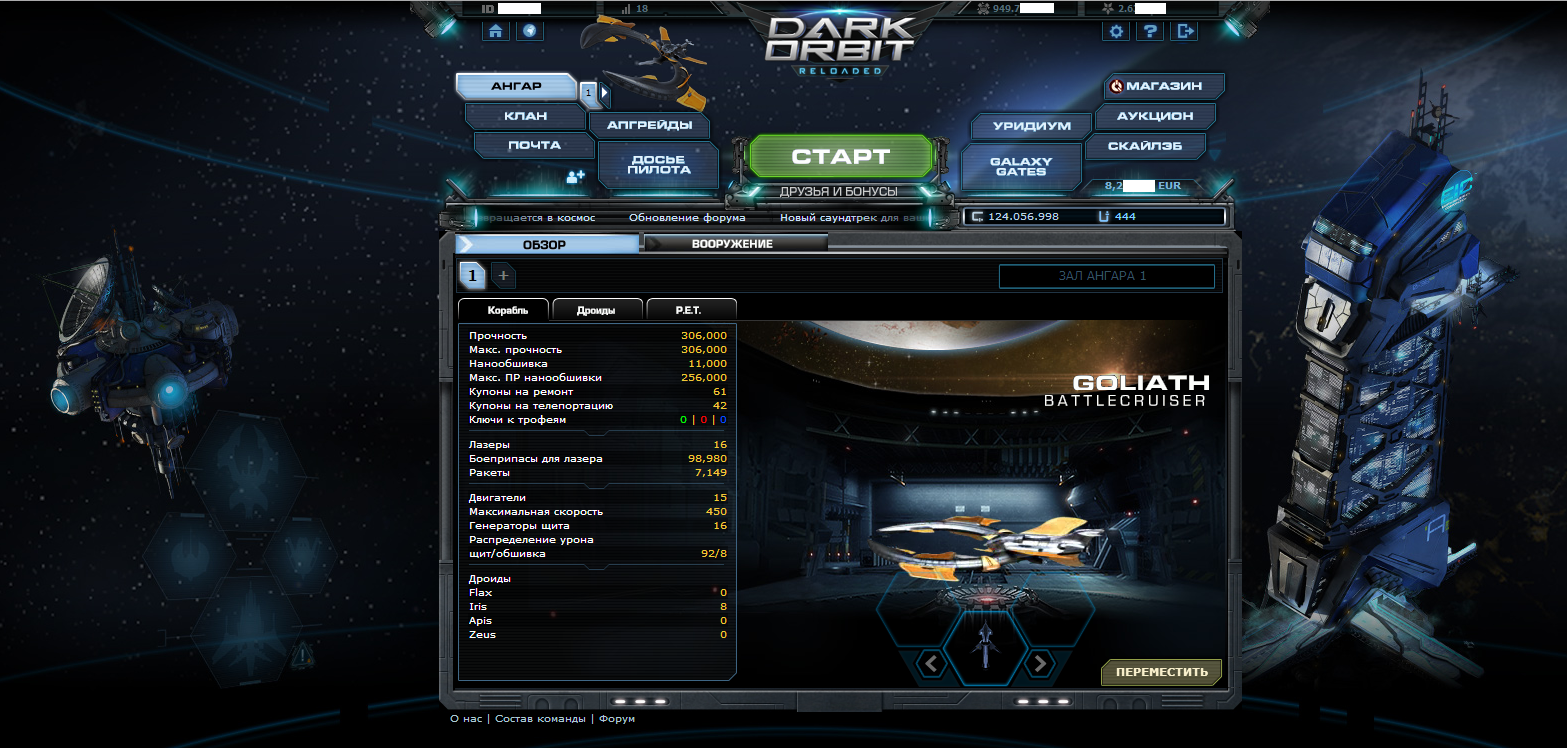Screen dimensions: 1567x748
Task: Select the Корабль tab
Action: point(503,310)
